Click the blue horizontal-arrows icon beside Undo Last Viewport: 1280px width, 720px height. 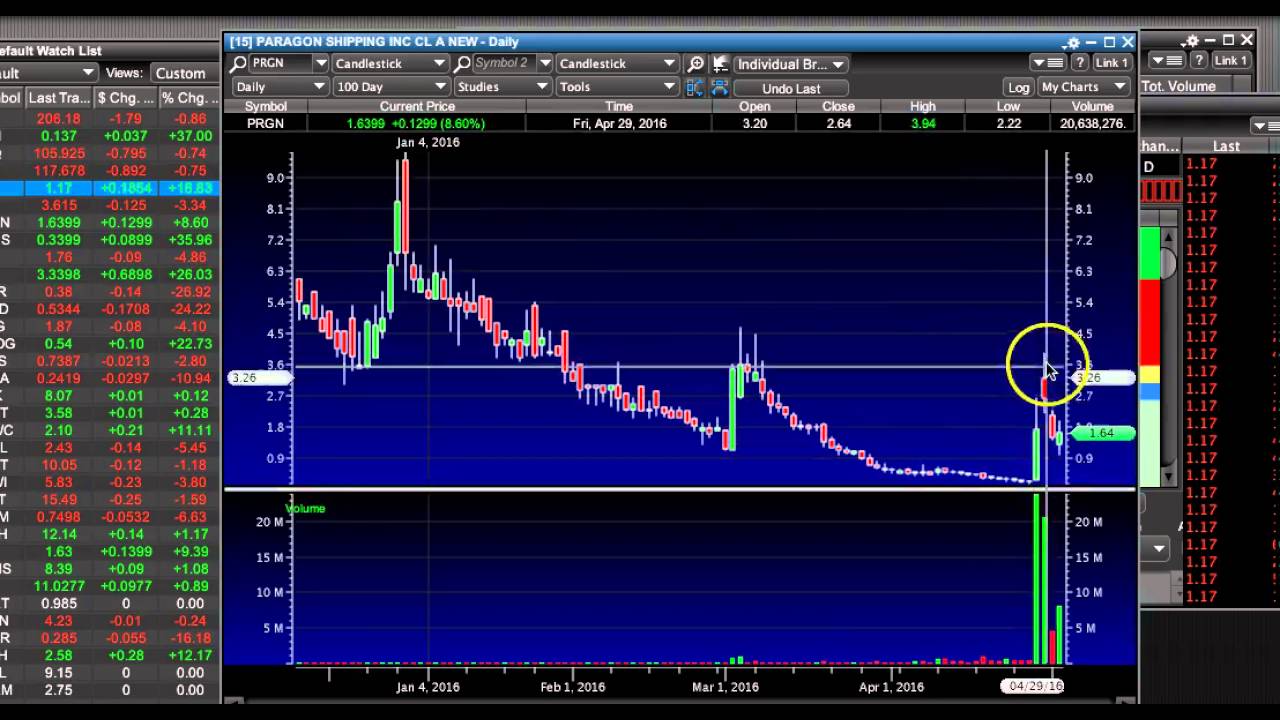(719, 87)
